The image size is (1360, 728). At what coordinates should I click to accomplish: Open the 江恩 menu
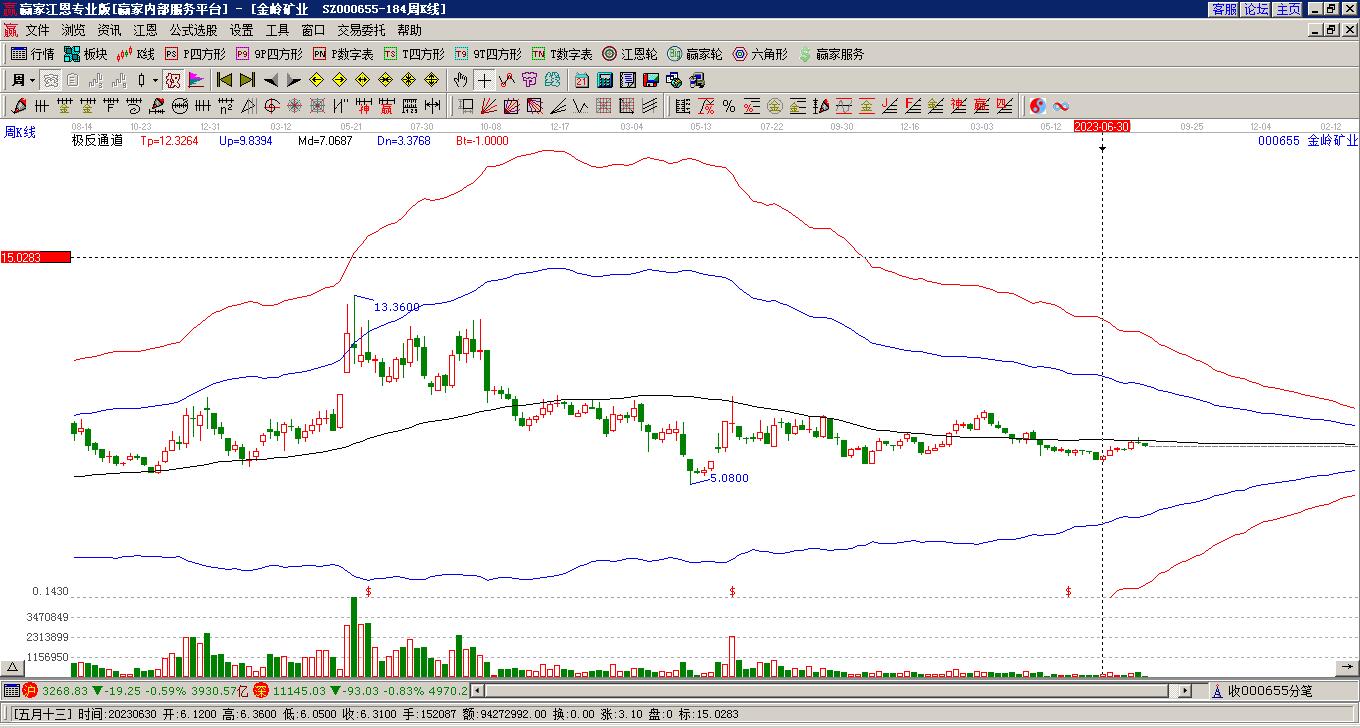tap(145, 31)
